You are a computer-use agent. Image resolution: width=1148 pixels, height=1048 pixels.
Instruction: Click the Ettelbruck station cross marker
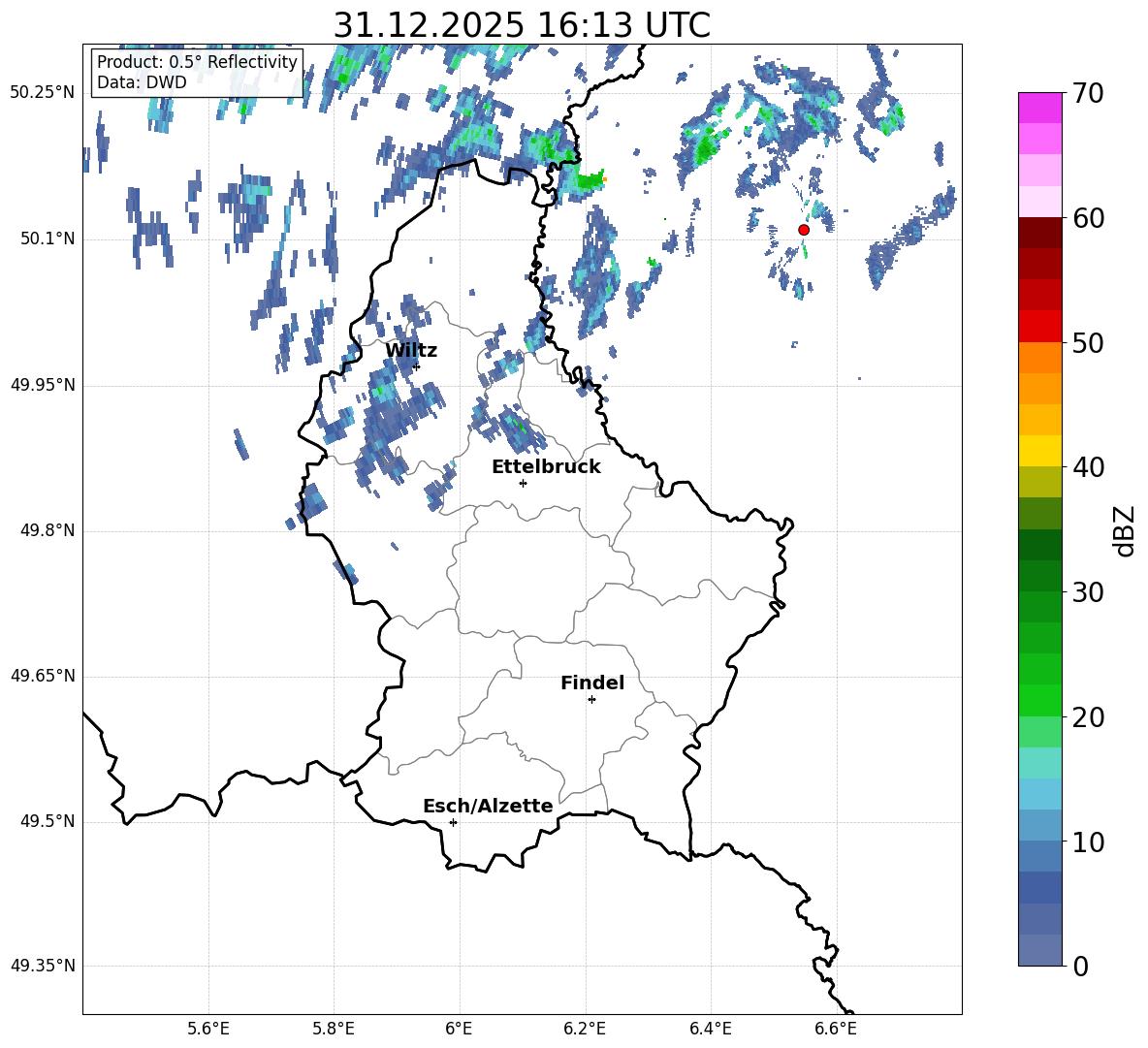coord(523,483)
